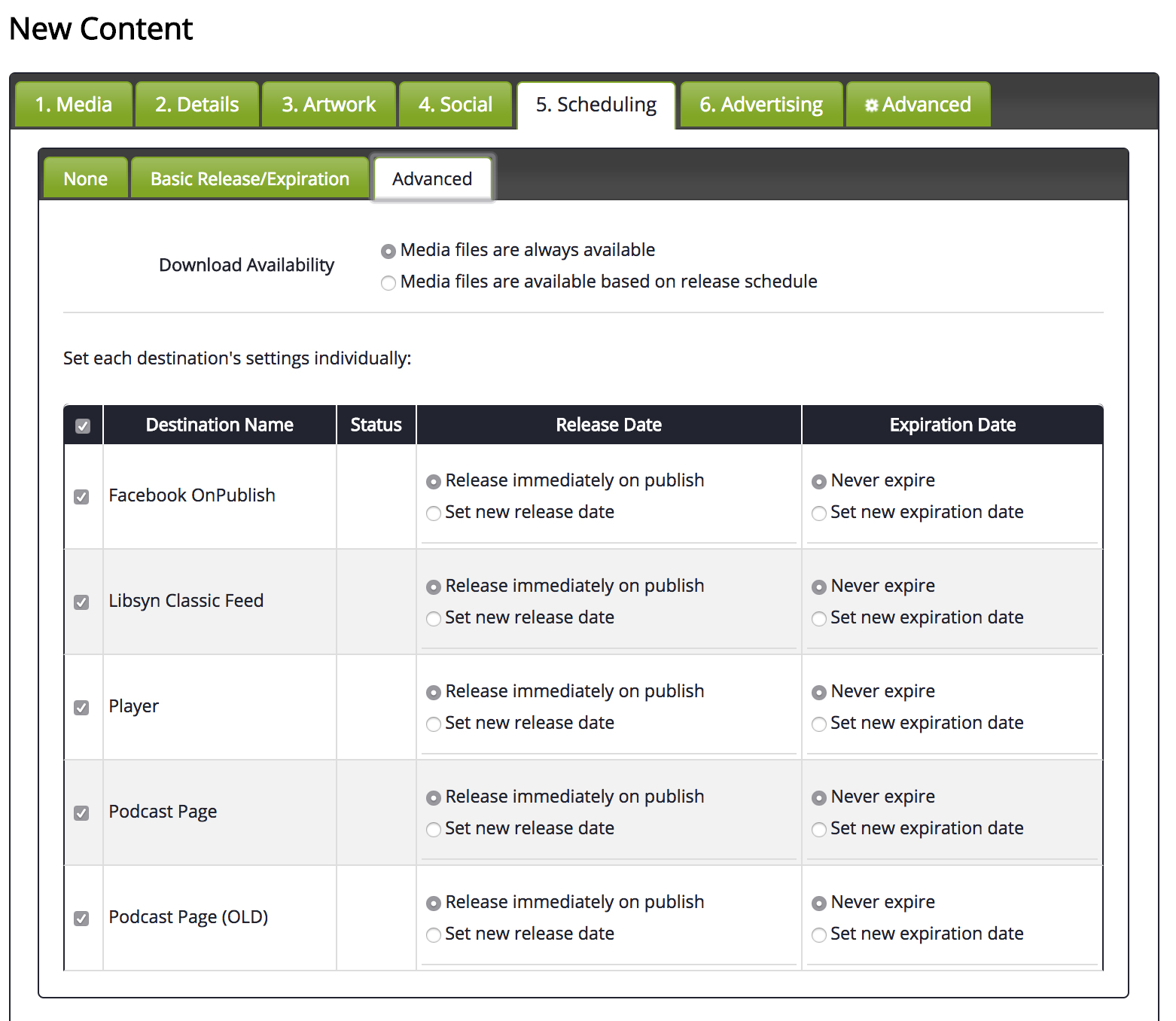The image size is (1176, 1021).
Task: Uncheck the Libsyn Classic Feed checkbox
Action: coord(81,602)
